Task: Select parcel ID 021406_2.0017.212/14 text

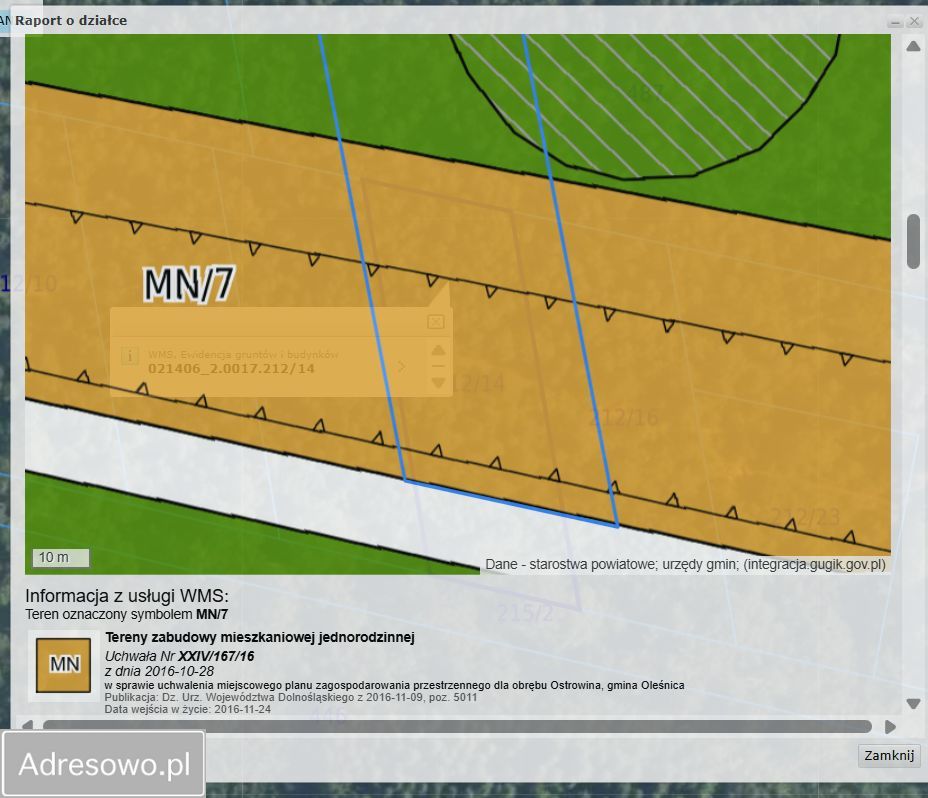Action: click(x=231, y=369)
